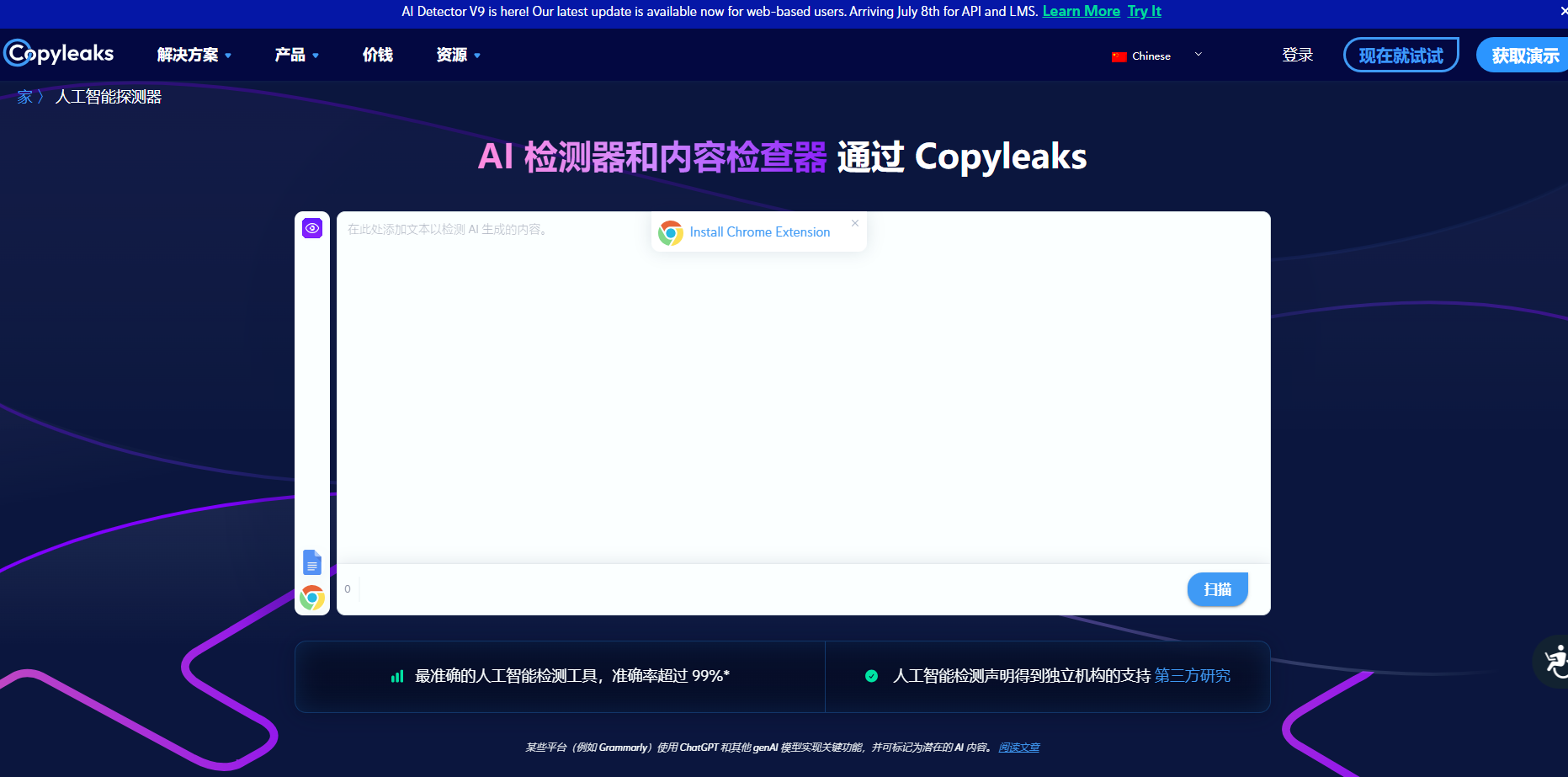Follow the Try It banner link
The height and width of the screenshot is (777, 1568).
coord(1145,11)
